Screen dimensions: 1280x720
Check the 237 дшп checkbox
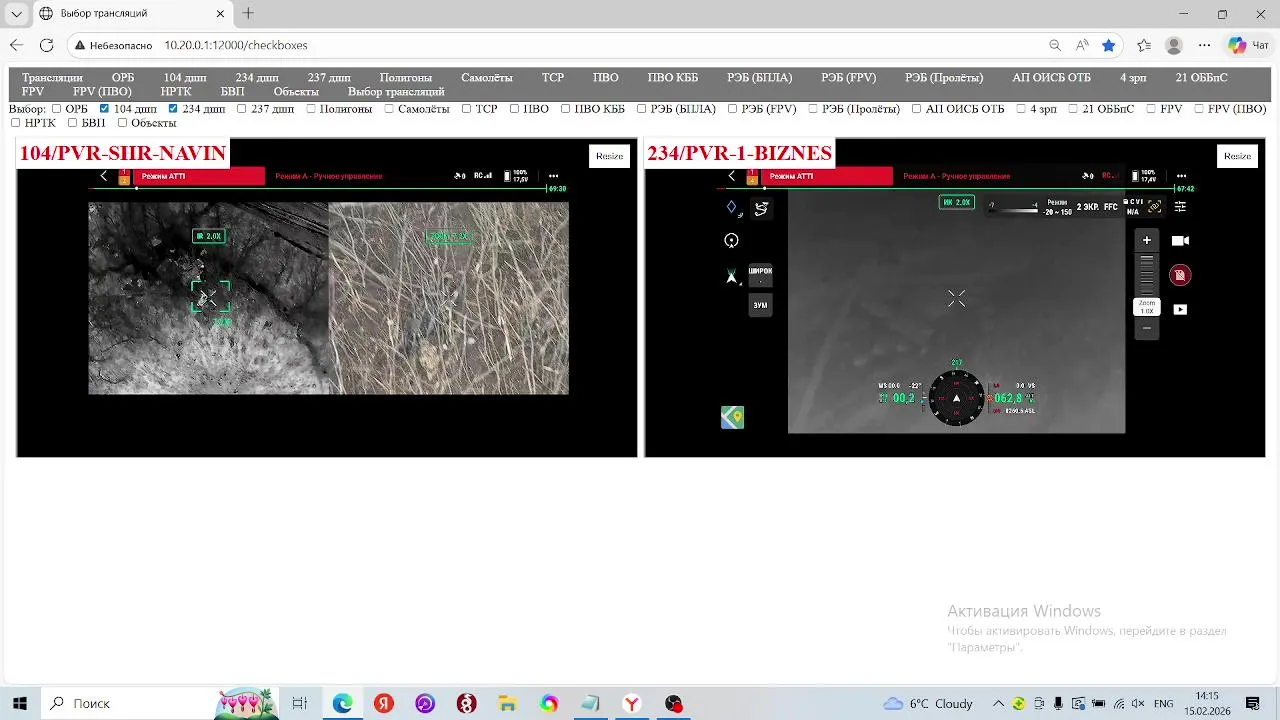click(241, 109)
